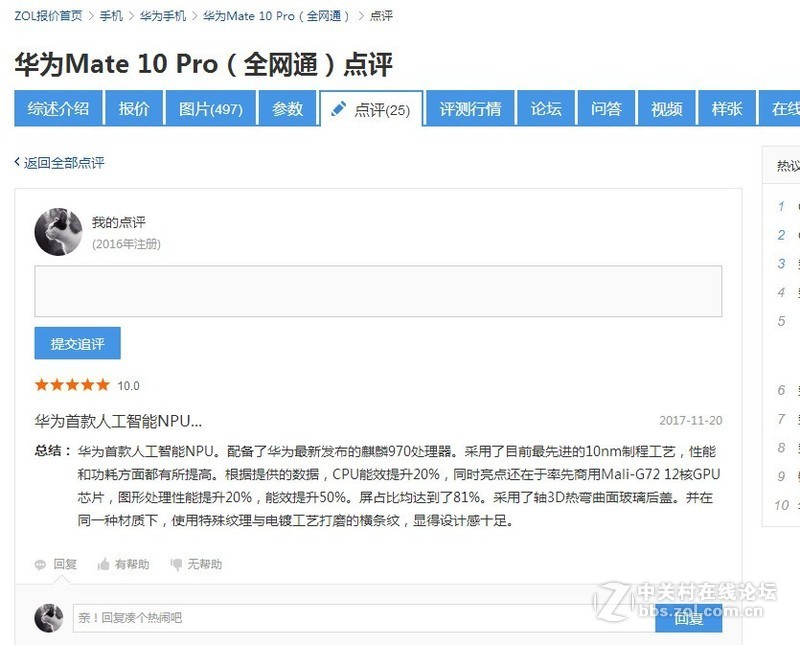Click the ZOL报价首页 breadcrumb link
The height and width of the screenshot is (645, 800).
tap(48, 16)
